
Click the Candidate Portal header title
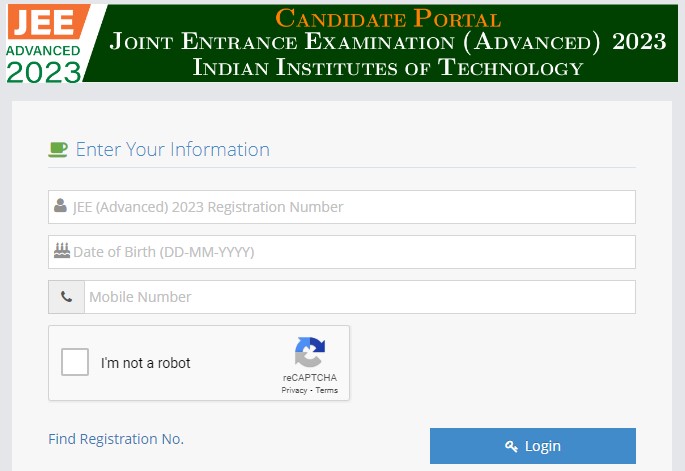388,17
